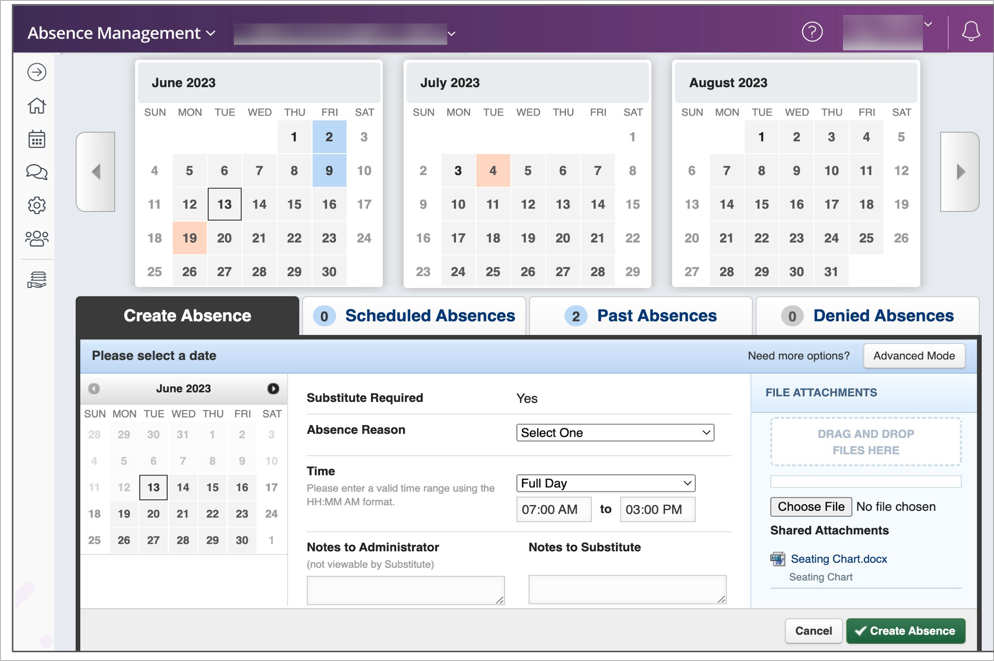Open the settings gear icon

(37, 205)
